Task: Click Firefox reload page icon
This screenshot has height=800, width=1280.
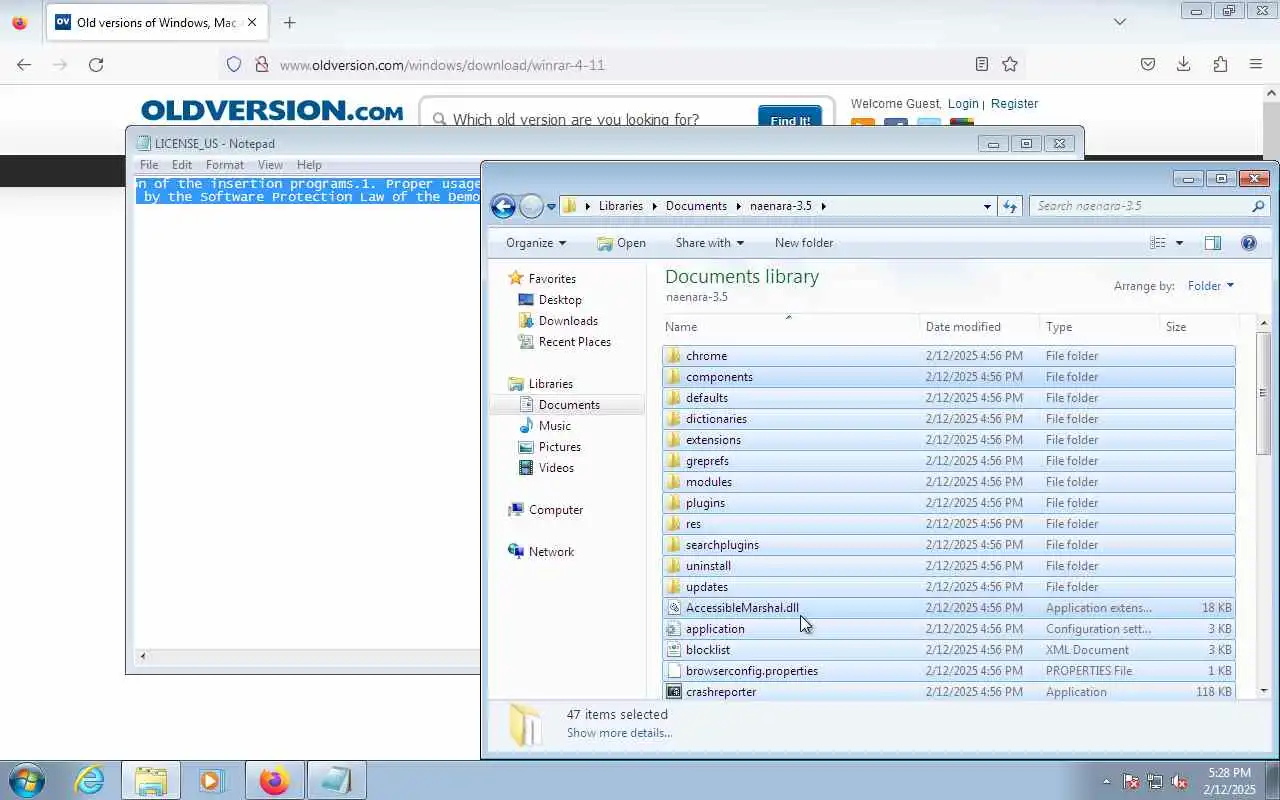Action: pos(96,65)
